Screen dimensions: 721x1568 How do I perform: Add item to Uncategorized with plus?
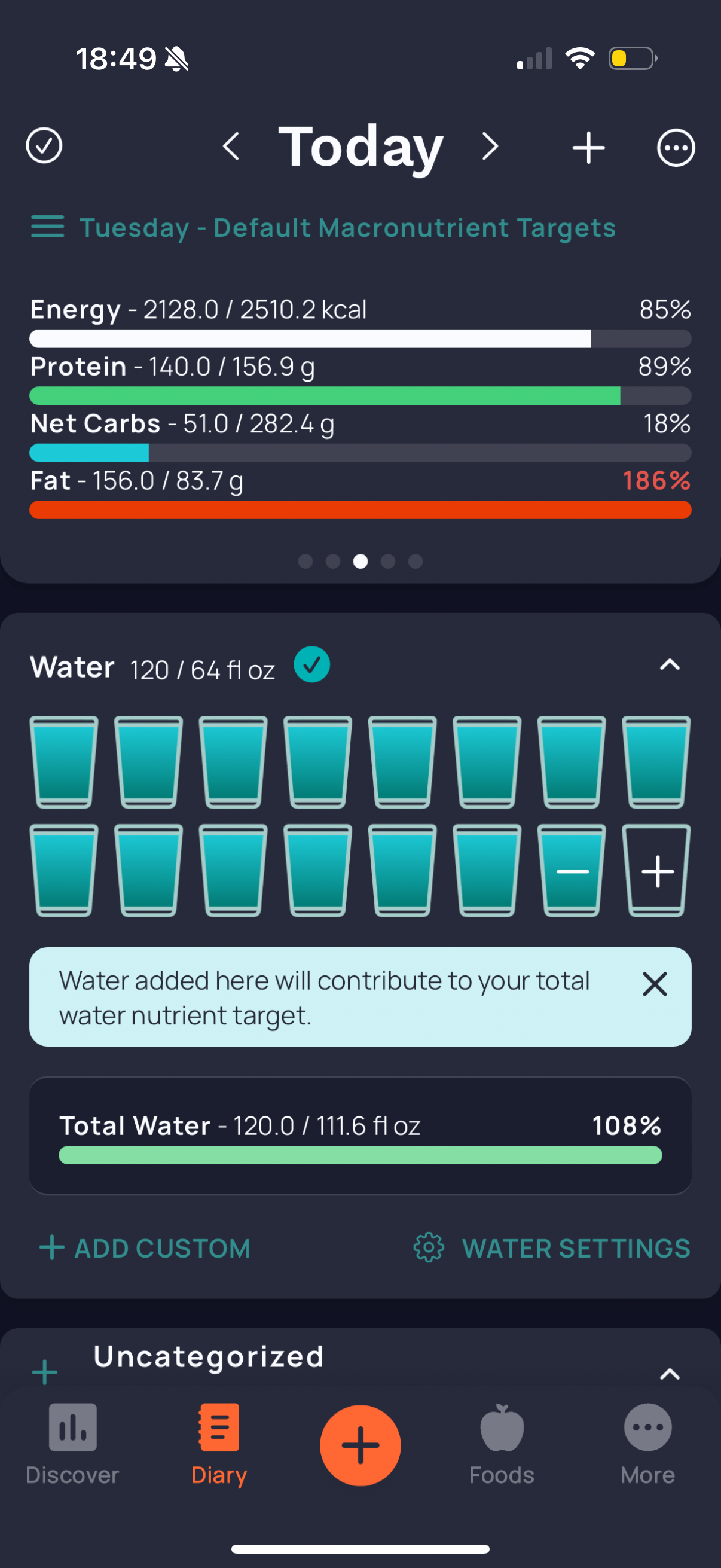(x=44, y=1372)
